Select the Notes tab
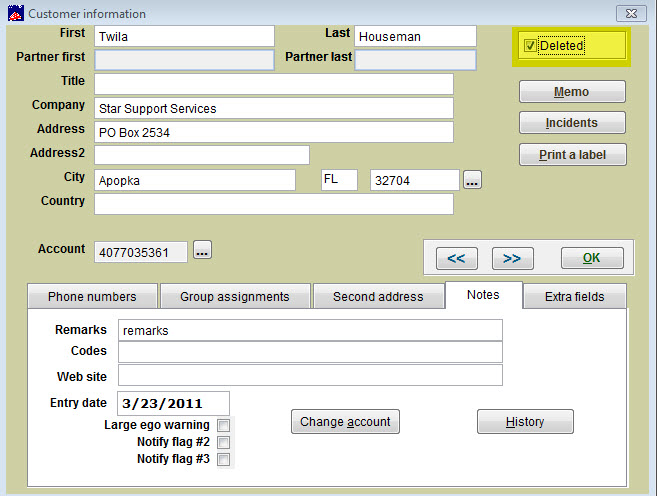 (484, 295)
